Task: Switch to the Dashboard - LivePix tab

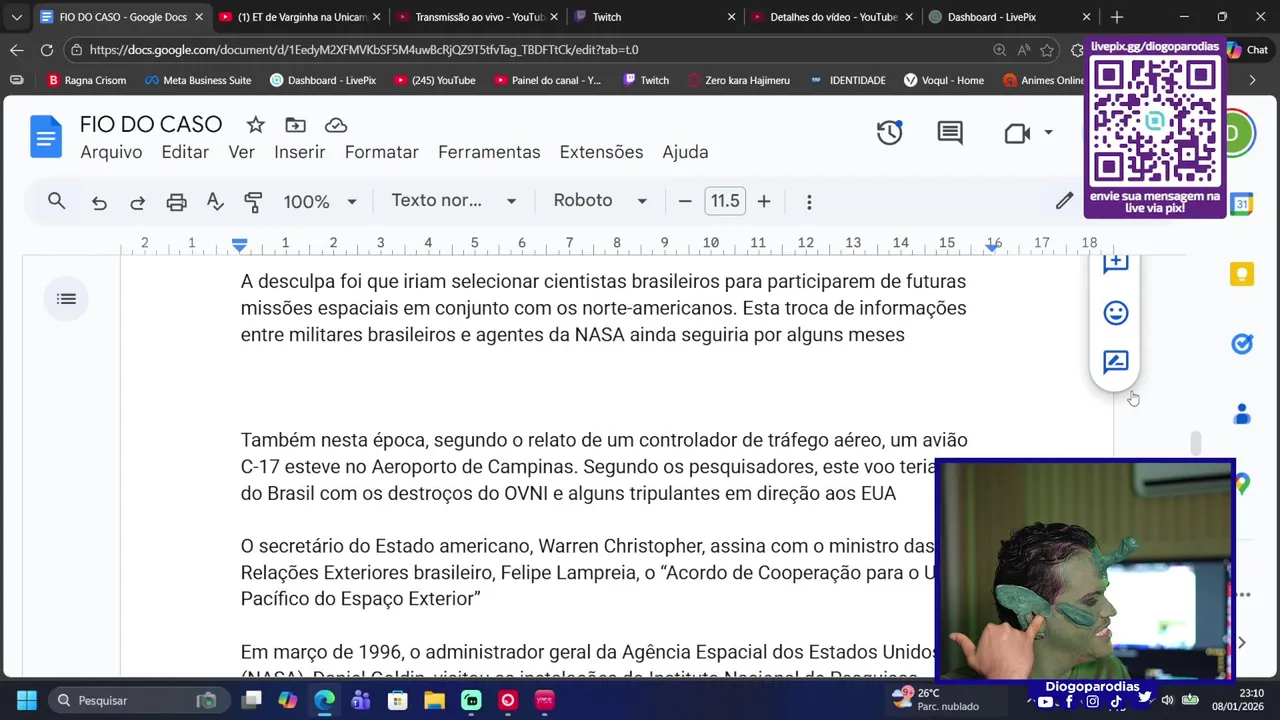Action: click(x=1010, y=17)
